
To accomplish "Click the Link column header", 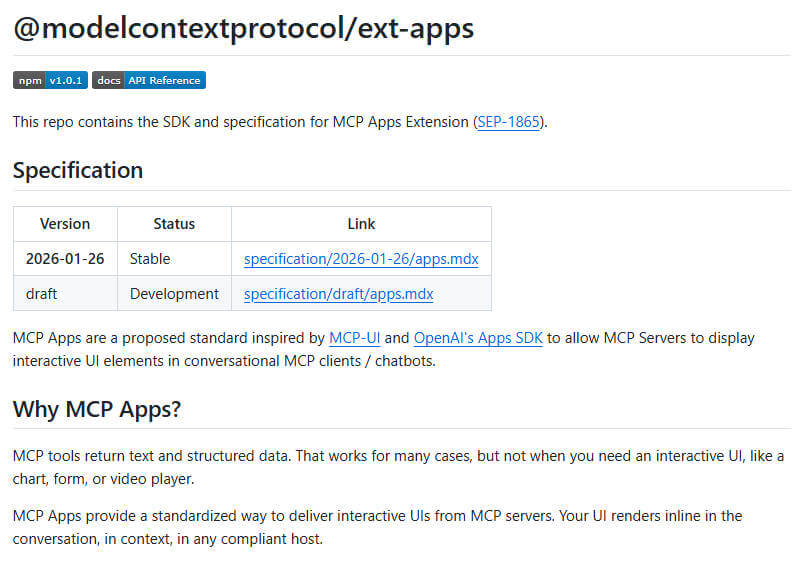I will tap(361, 224).
